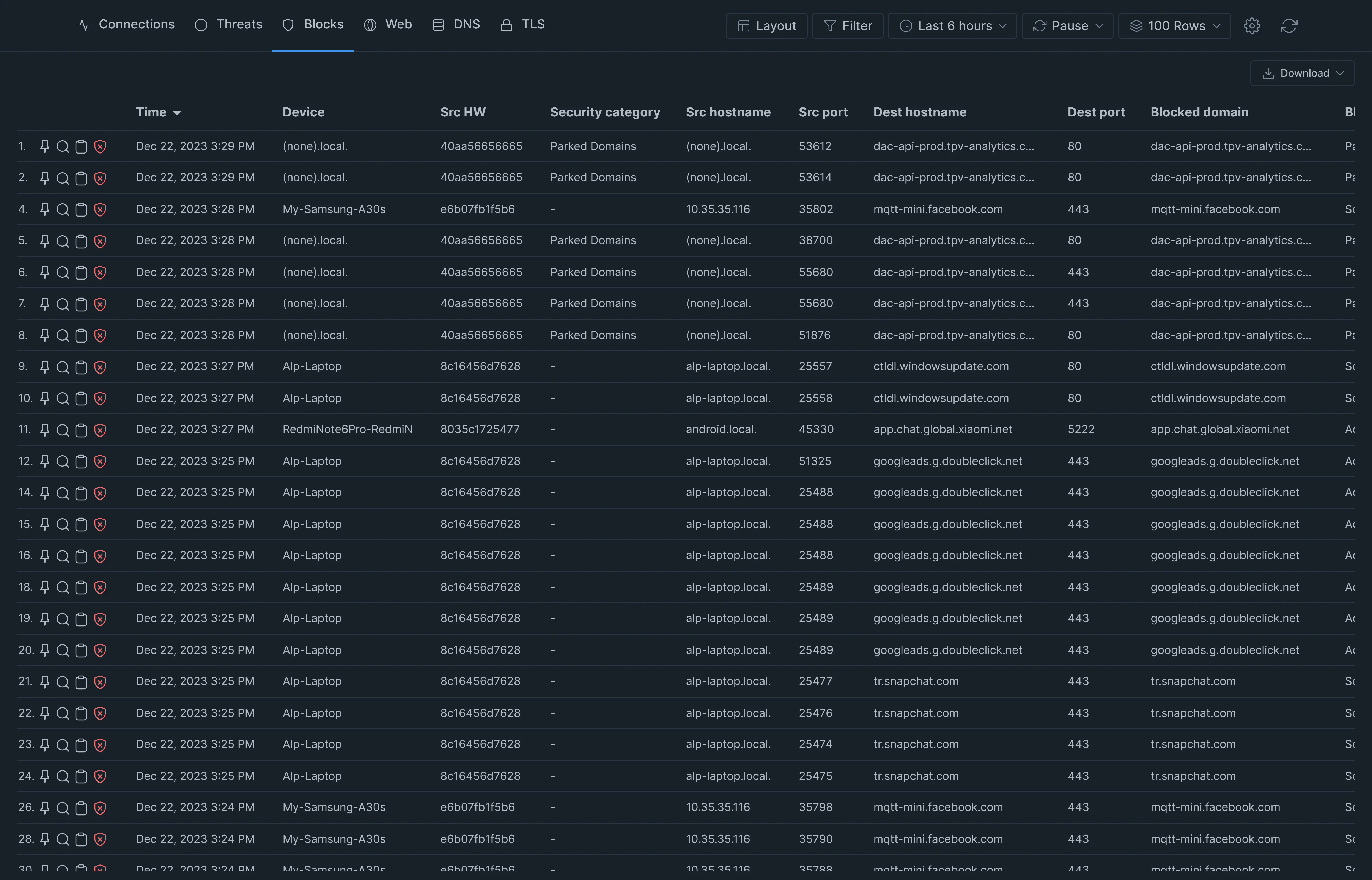The height and width of the screenshot is (880, 1372).
Task: Click Parked Domains category in row 8
Action: coord(593,335)
